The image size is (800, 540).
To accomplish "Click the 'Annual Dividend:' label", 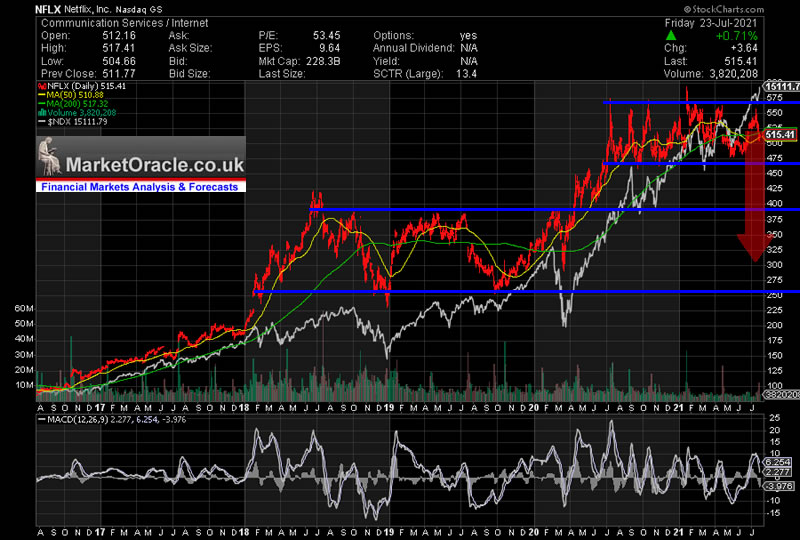I will (413, 48).
